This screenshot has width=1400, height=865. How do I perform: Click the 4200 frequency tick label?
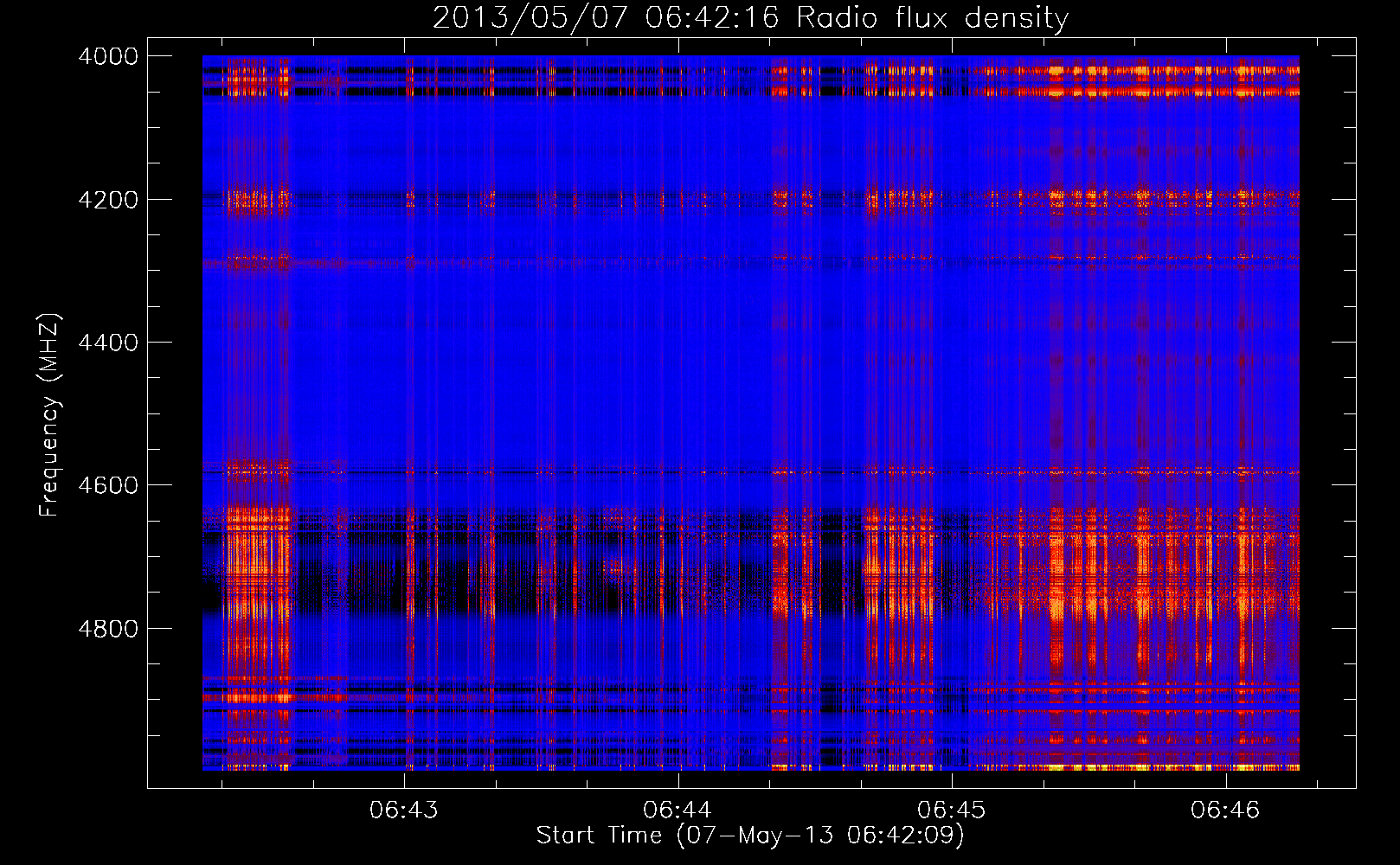[x=108, y=200]
